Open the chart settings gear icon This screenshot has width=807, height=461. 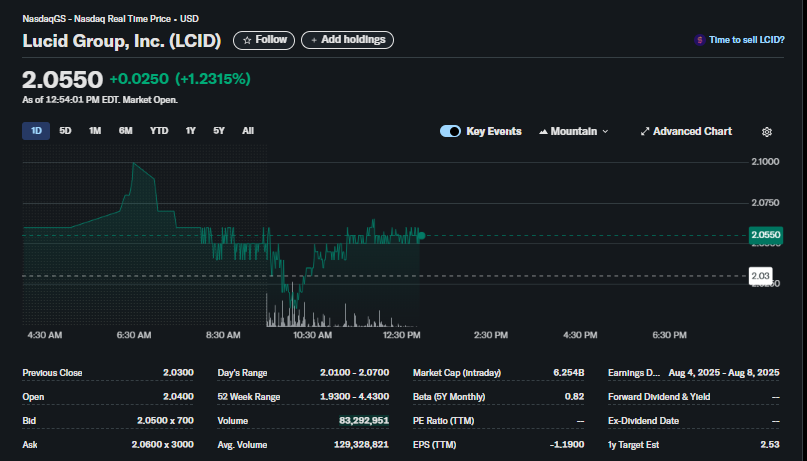tap(766, 132)
